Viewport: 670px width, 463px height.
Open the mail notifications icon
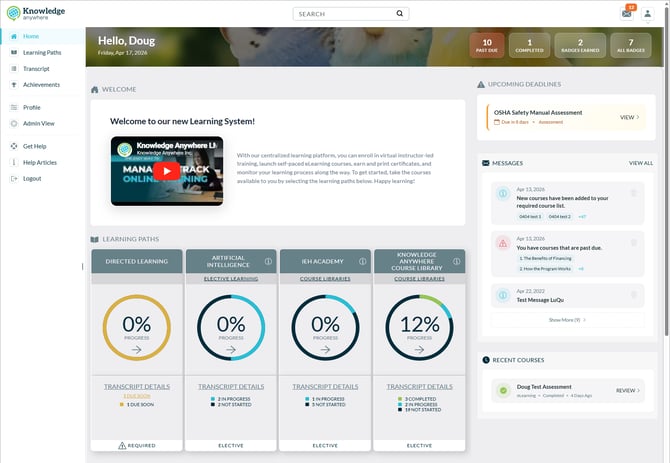tap(626, 14)
